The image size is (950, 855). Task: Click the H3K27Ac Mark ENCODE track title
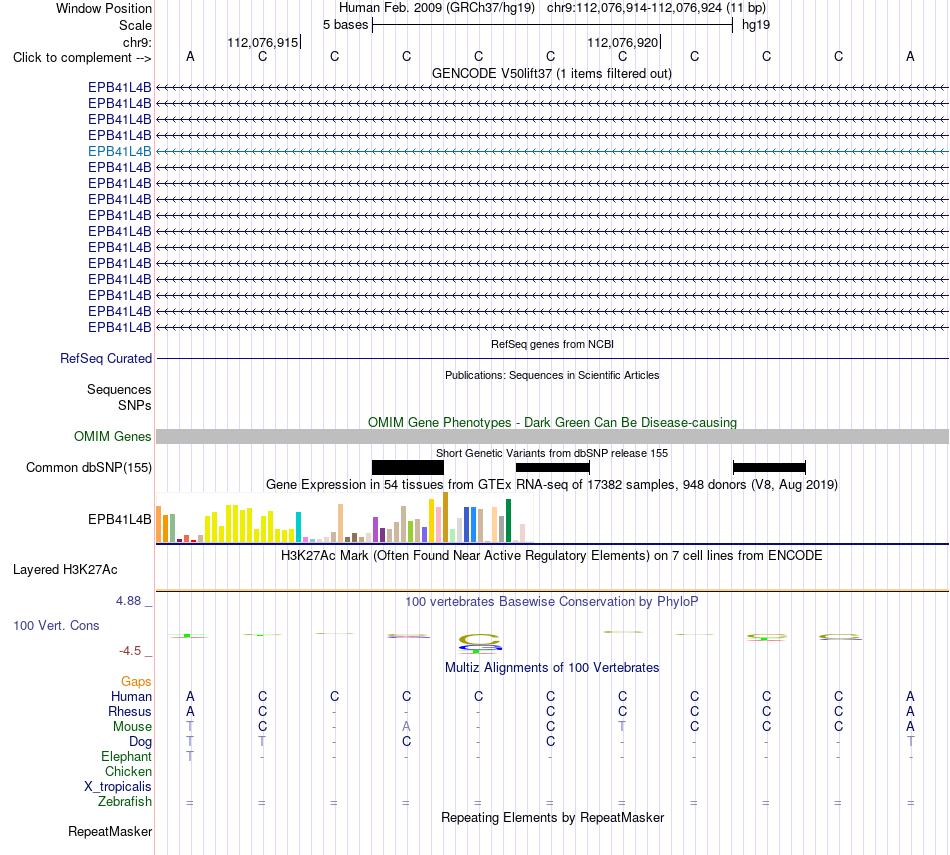(x=552, y=556)
